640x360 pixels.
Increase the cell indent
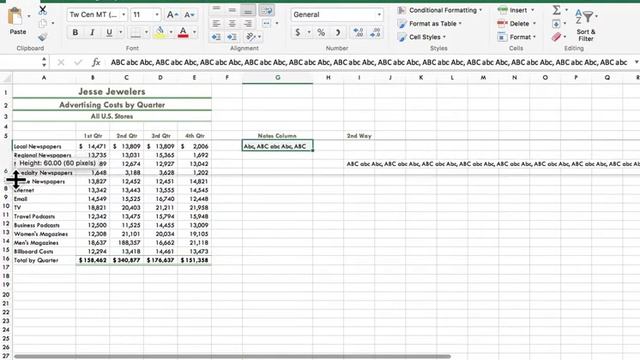coord(232,37)
